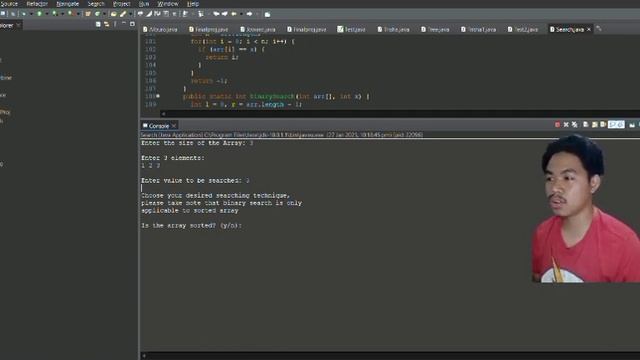Click the Coverage launch icon
This screenshot has height=360, width=640.
54,14
